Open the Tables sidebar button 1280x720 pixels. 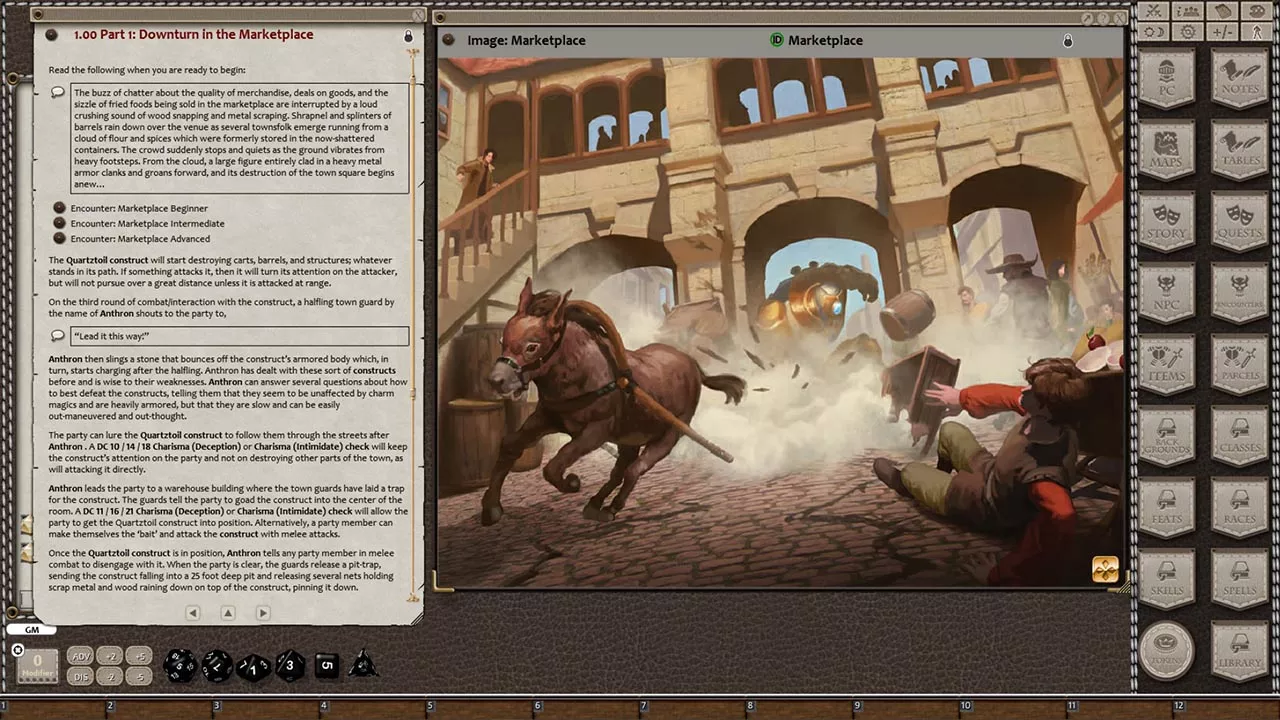point(1240,150)
